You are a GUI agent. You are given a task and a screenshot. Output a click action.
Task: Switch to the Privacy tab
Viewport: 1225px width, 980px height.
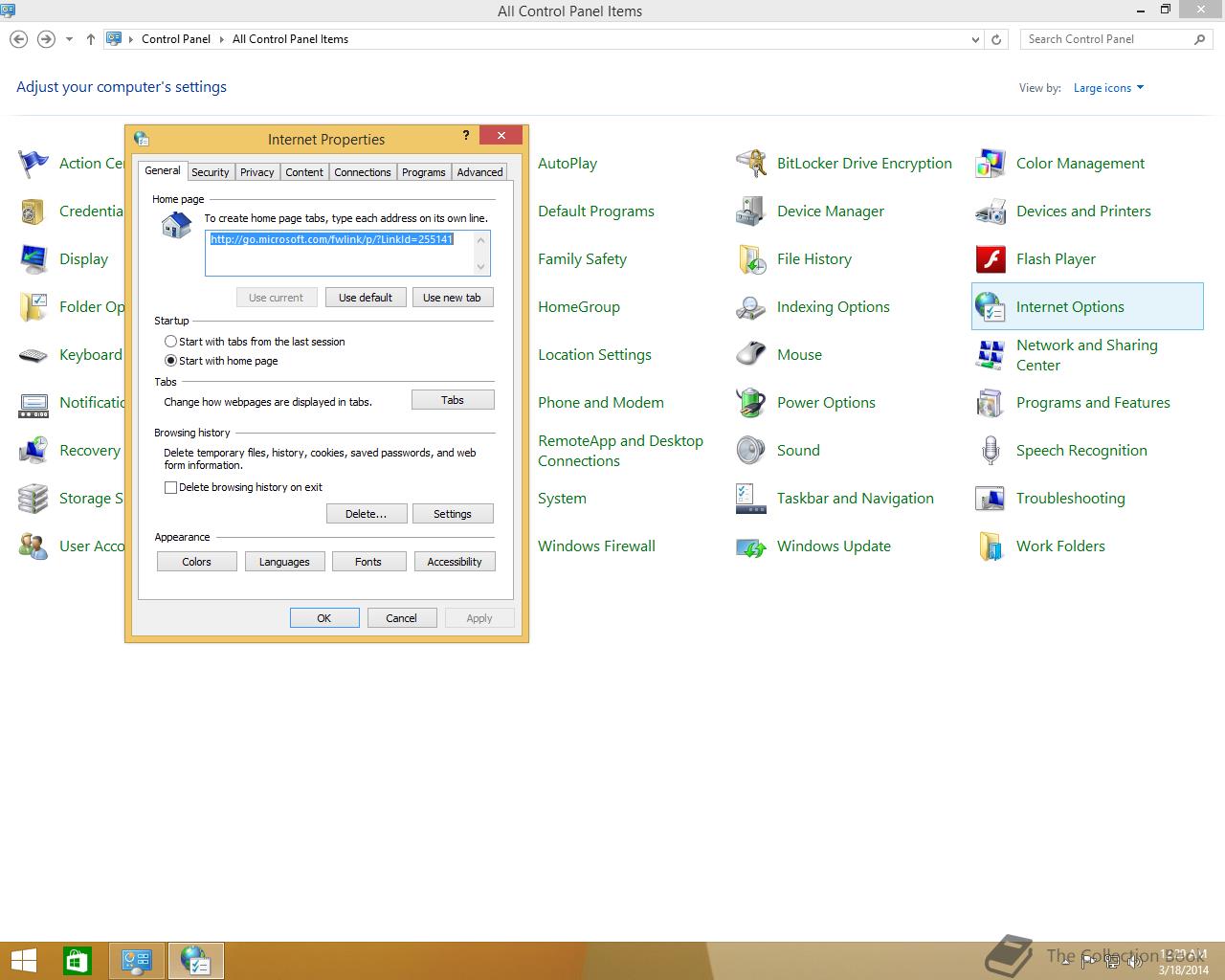click(257, 172)
